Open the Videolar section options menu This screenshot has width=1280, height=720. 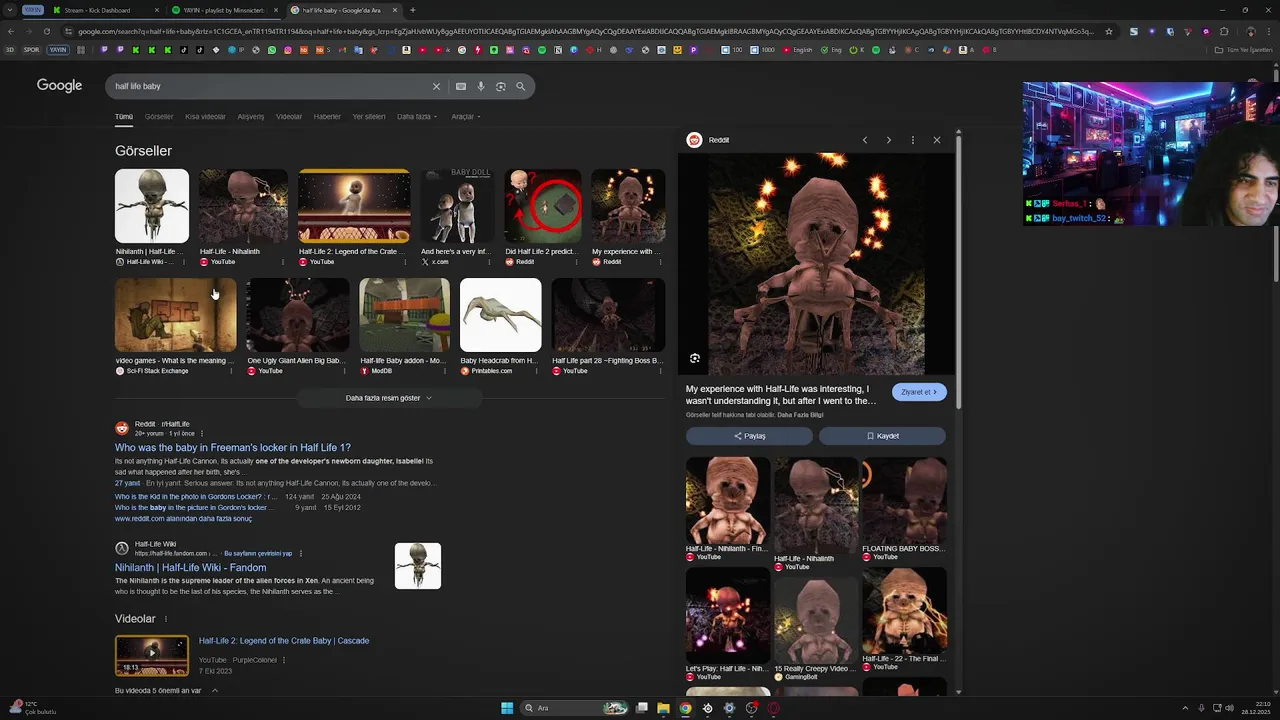point(166,619)
